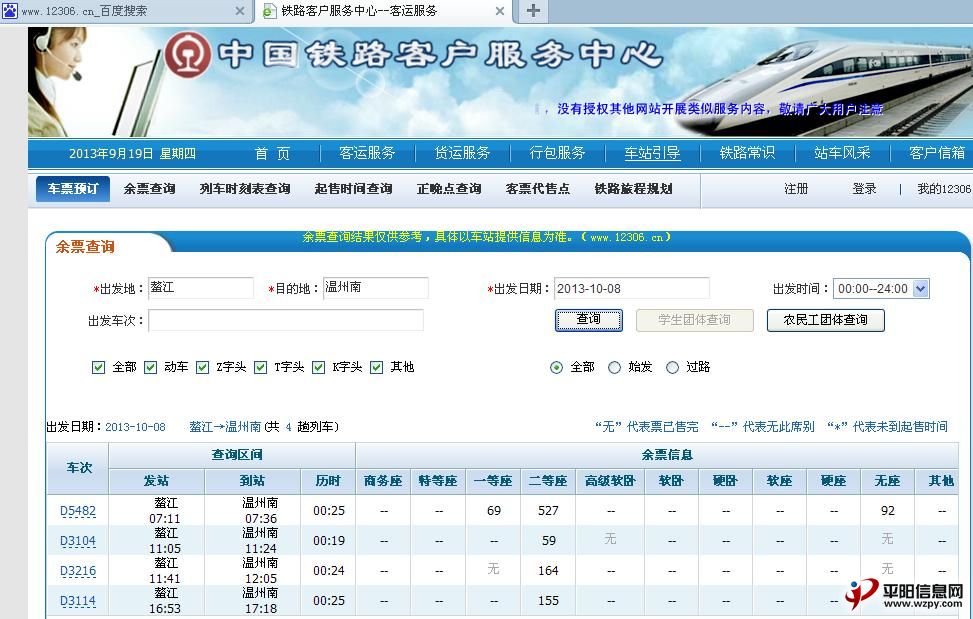Viewport: 973px width, 619px height.
Task: Click the 学生团体查询 button
Action: click(x=694, y=320)
